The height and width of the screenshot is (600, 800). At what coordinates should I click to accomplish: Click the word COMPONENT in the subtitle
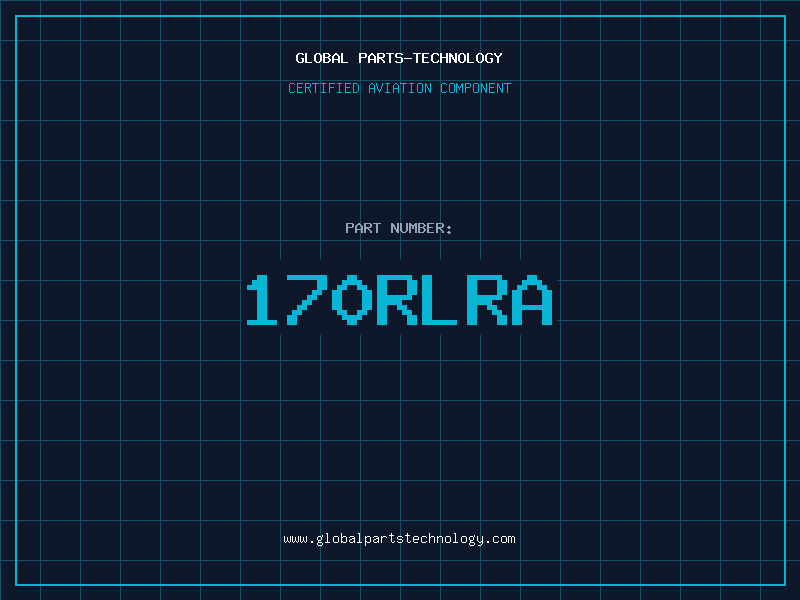pyautogui.click(x=476, y=89)
